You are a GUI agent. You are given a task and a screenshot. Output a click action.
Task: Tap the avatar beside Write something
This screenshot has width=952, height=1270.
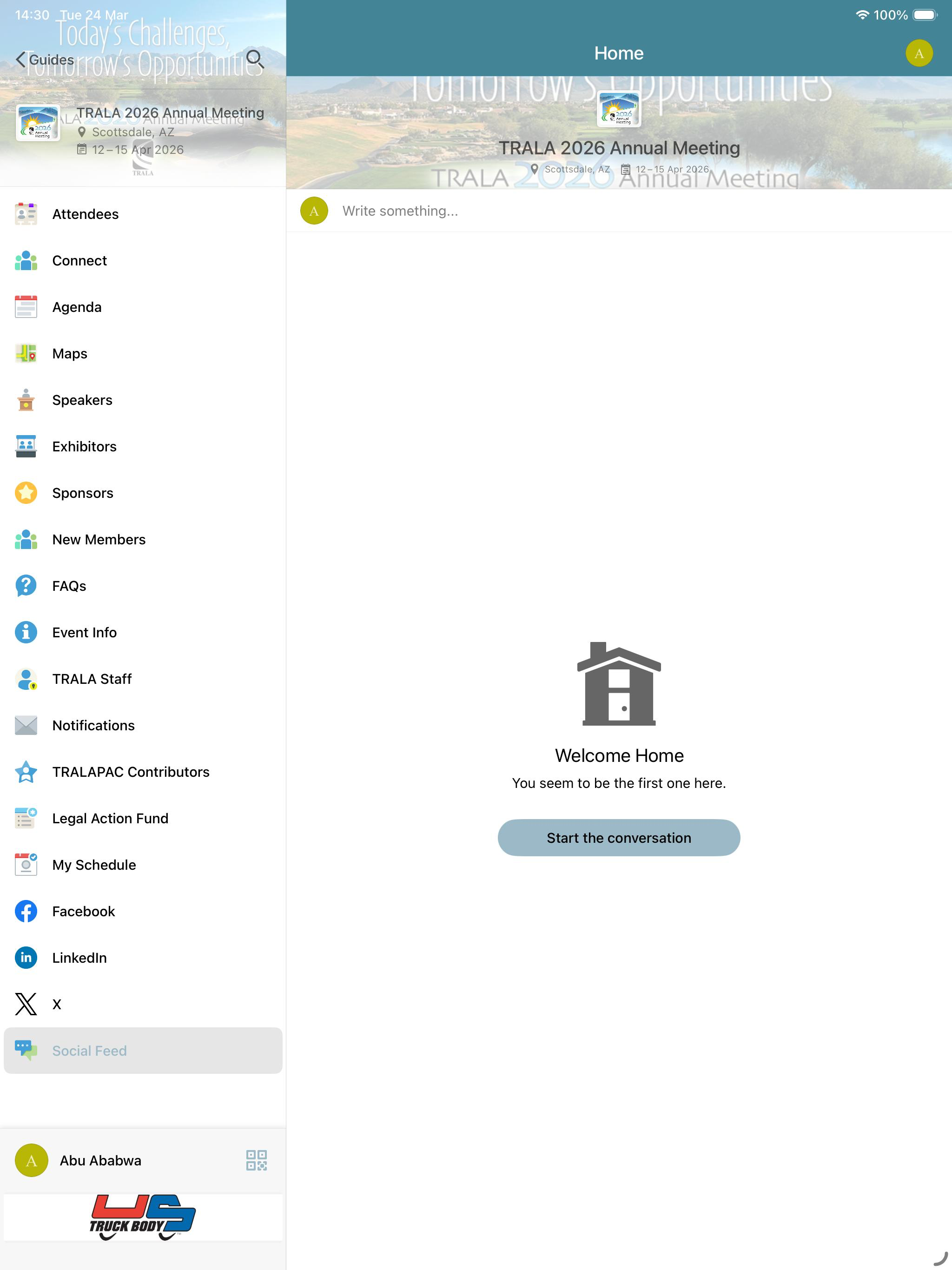314,211
